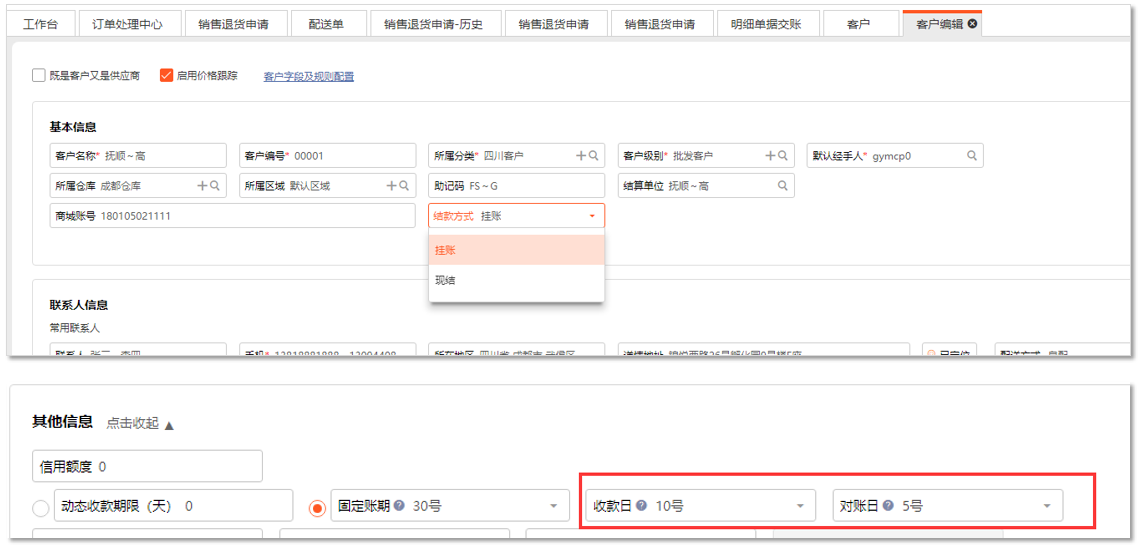Switch to the 配送单 tab

pyautogui.click(x=327, y=24)
